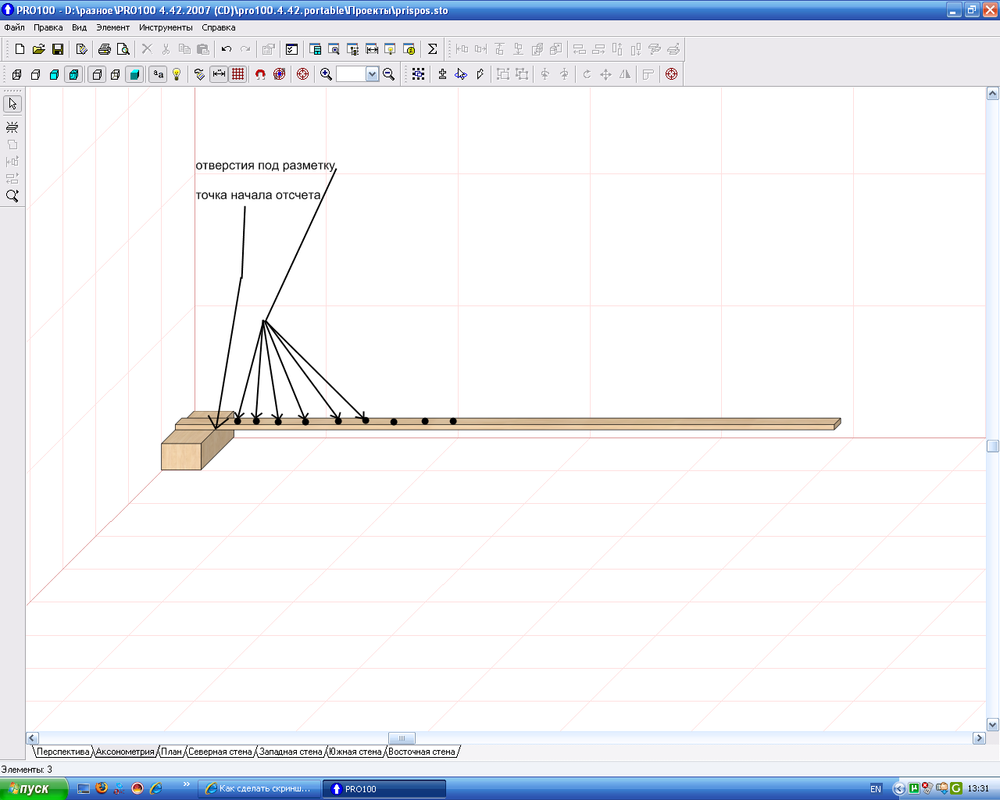Toggle the 'a' labels display button
This screenshot has height=800, width=1000.
[x=158, y=74]
